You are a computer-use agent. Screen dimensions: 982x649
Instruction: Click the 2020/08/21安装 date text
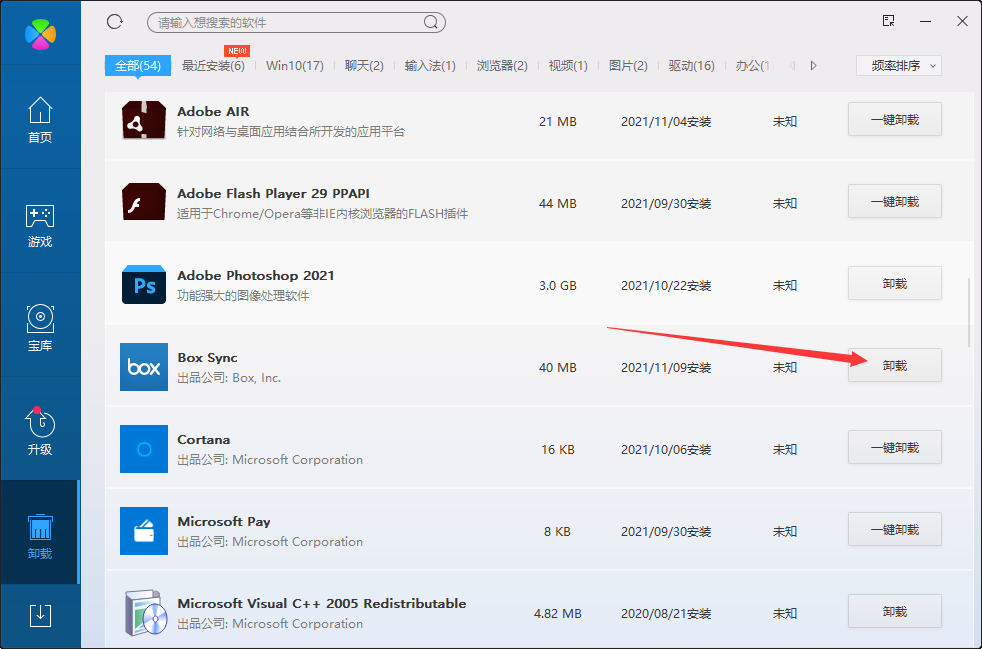pos(666,614)
